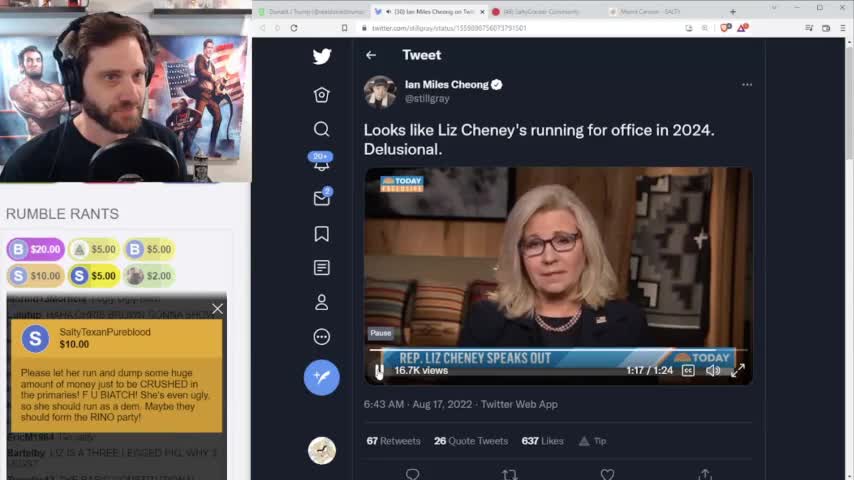
Task: Retweet the tweet
Action: point(510,475)
